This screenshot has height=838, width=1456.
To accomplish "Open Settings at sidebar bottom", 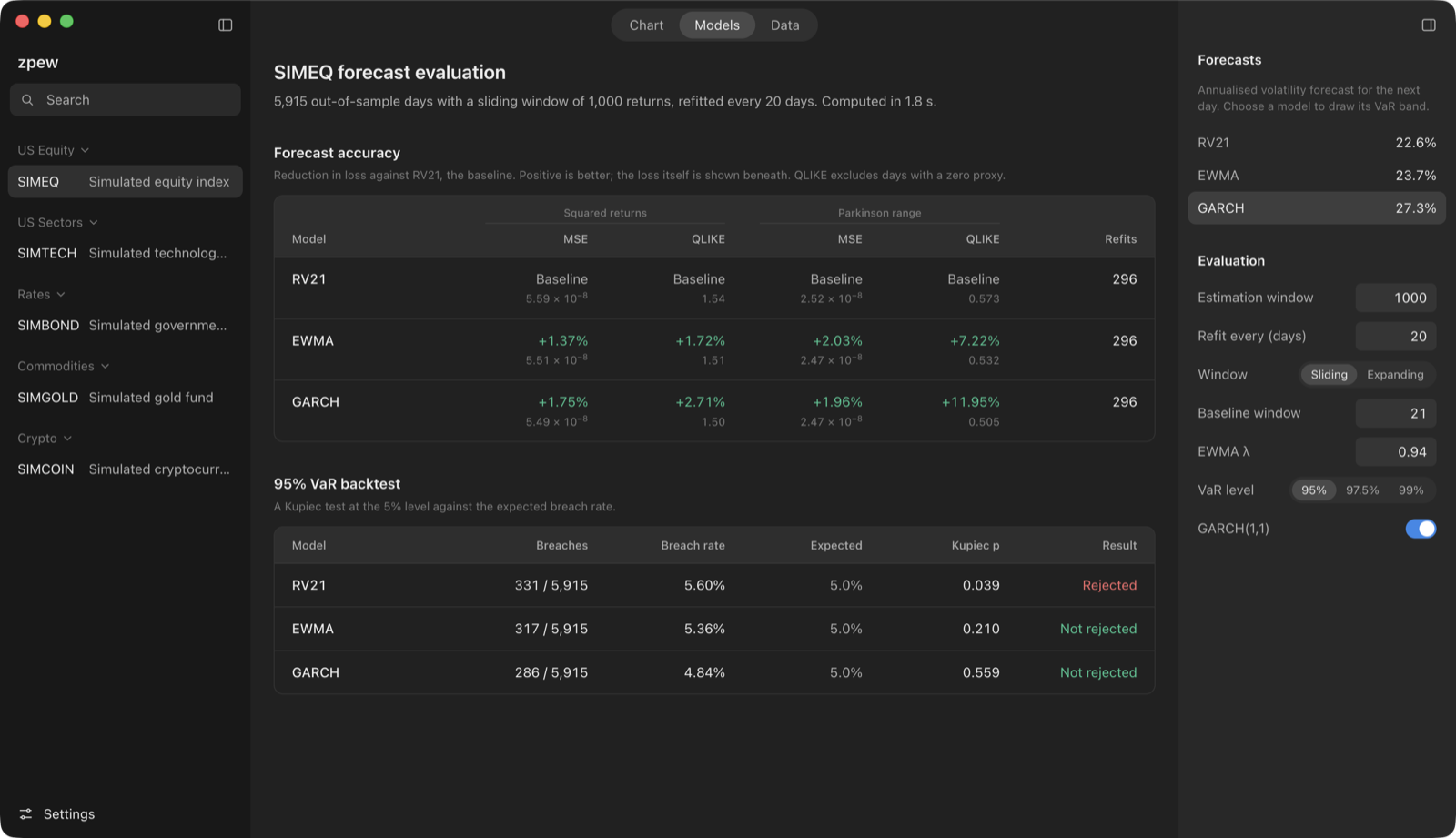I will [x=56, y=814].
